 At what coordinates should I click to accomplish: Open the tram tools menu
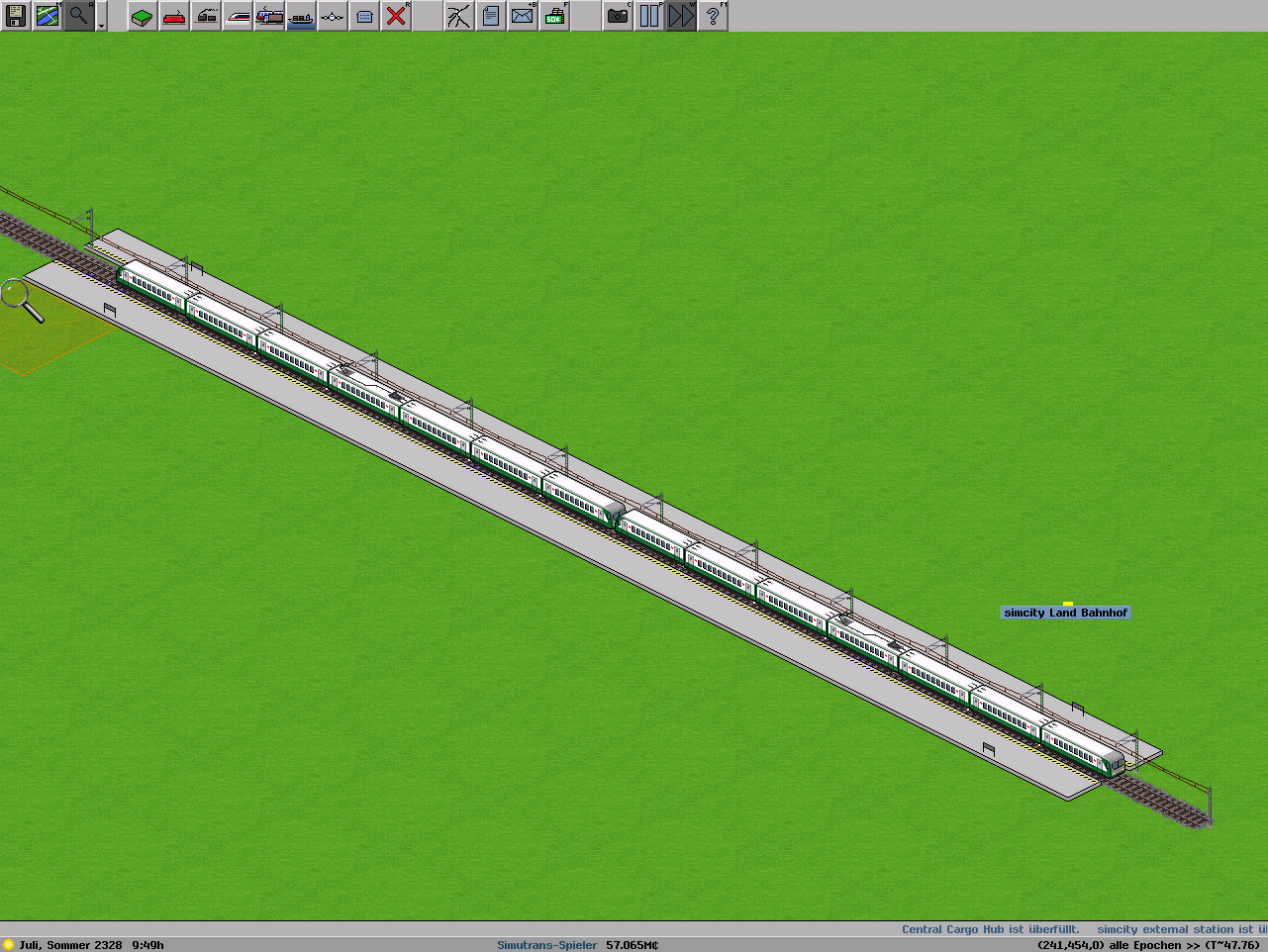point(269,16)
